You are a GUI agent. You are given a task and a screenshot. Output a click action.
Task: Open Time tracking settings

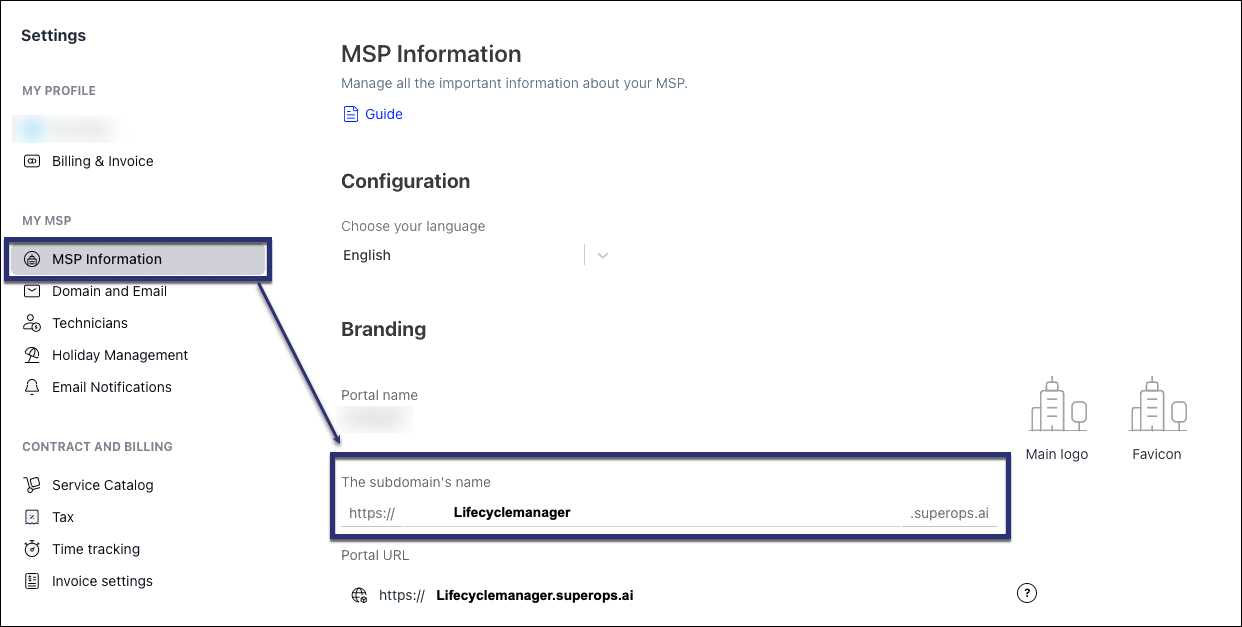(96, 549)
